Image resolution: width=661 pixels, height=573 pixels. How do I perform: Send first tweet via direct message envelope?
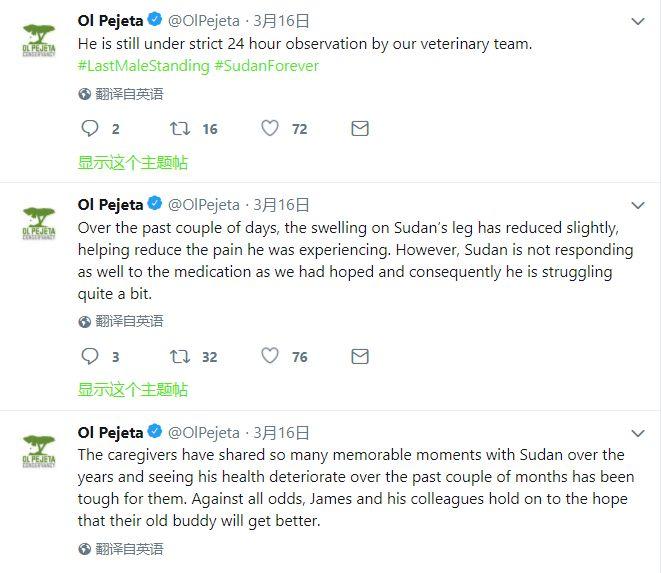360,128
